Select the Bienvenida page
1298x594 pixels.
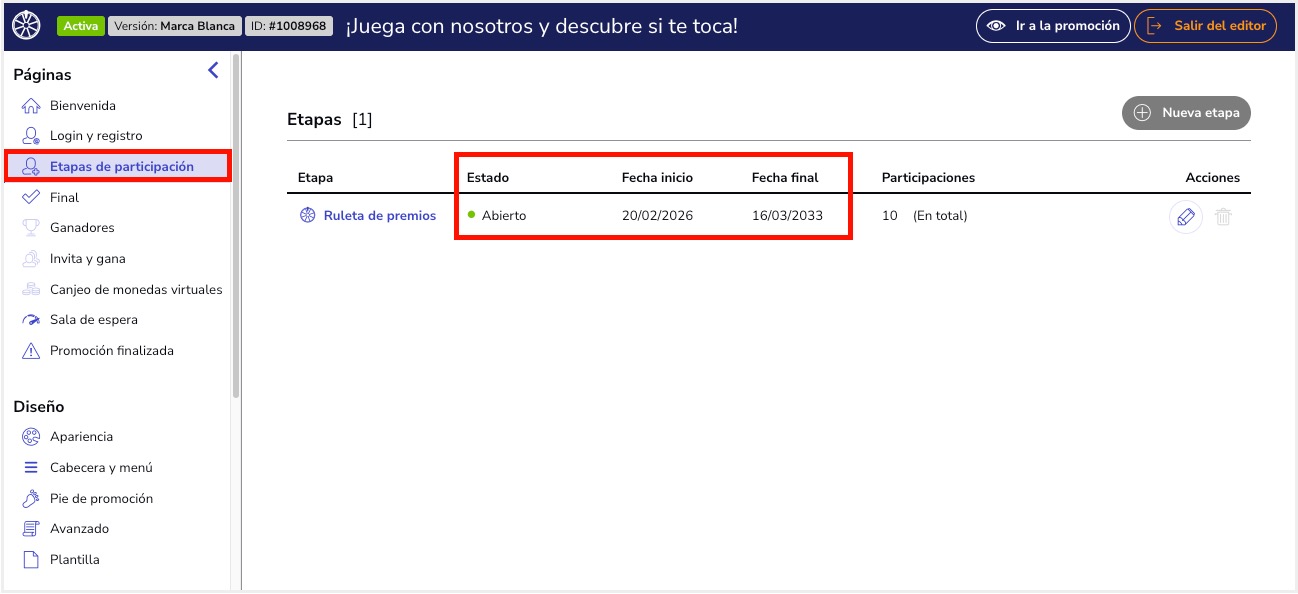83,105
